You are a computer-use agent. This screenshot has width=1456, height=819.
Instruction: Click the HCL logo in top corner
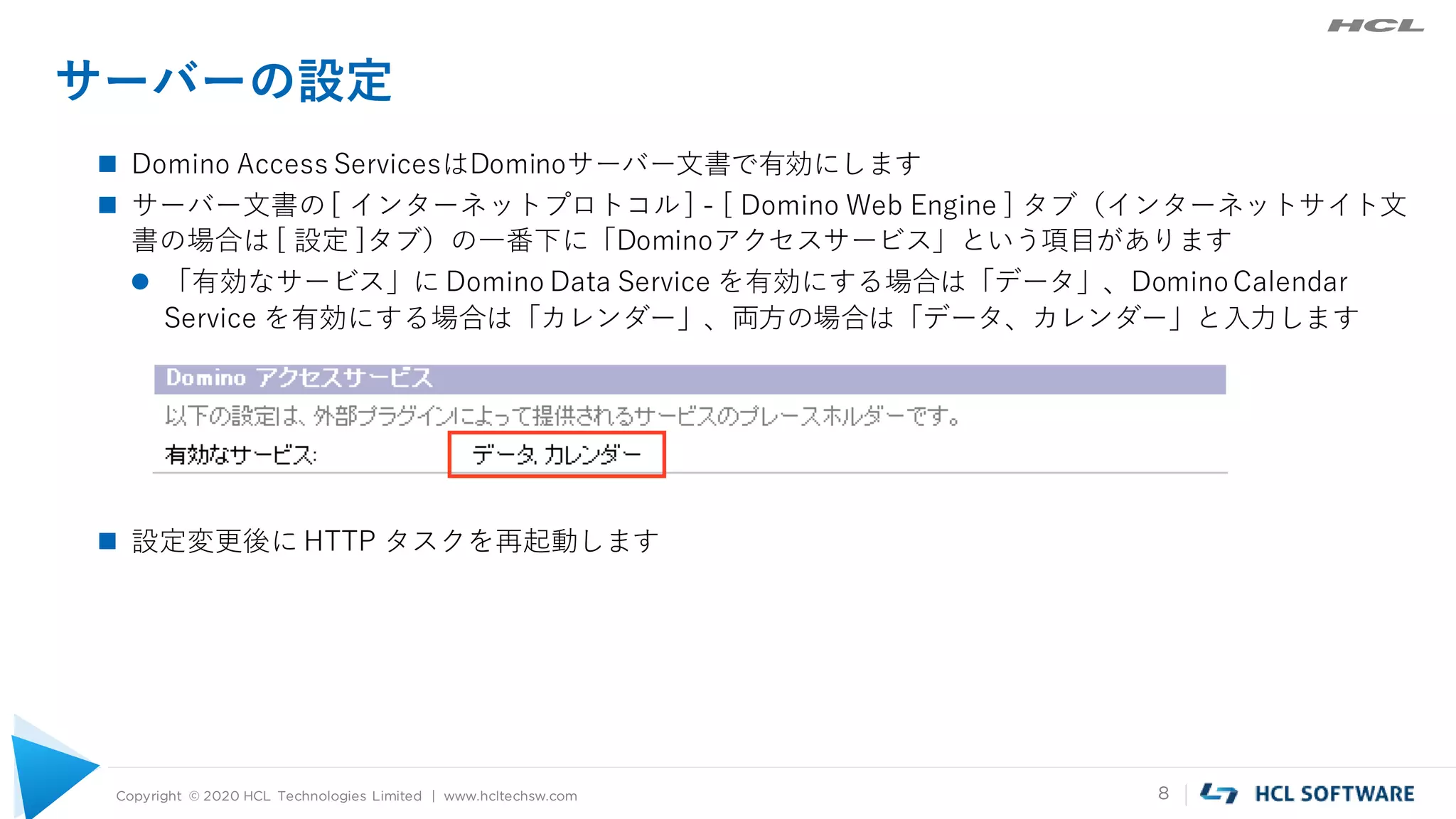(x=1376, y=26)
